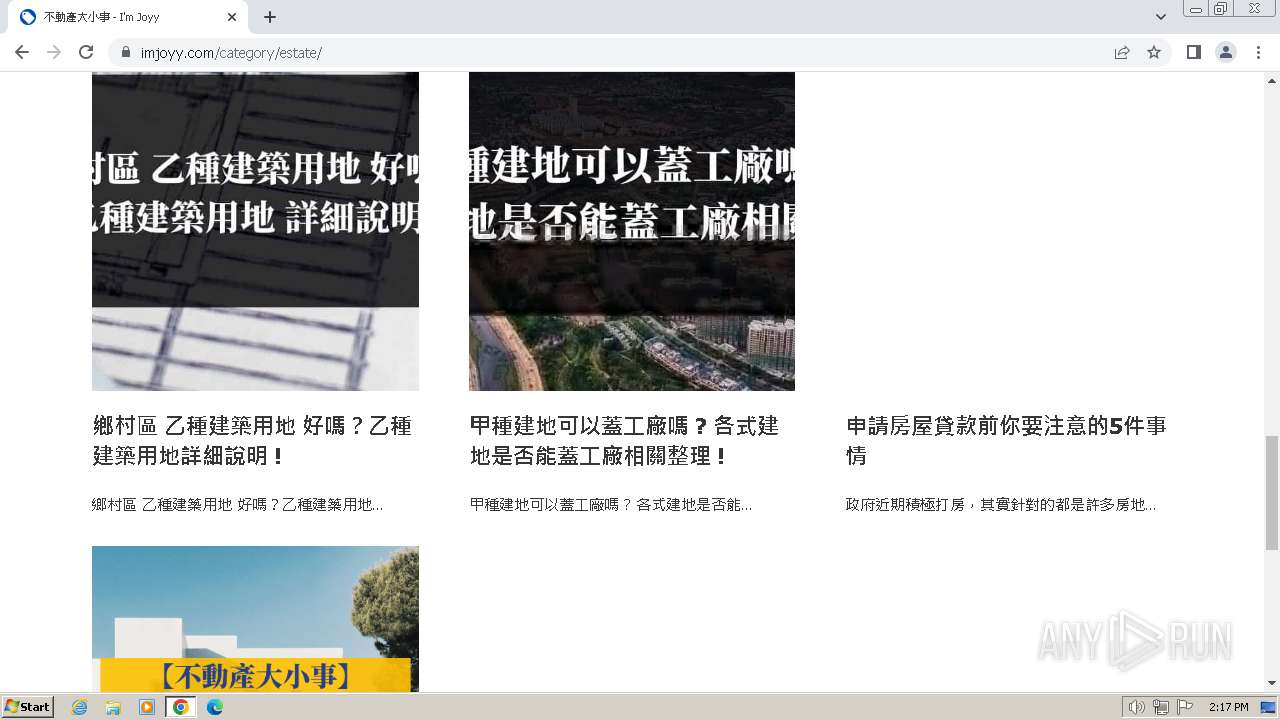The image size is (1280, 720).
Task: Click scrollbar up arrow
Action: point(1272,80)
